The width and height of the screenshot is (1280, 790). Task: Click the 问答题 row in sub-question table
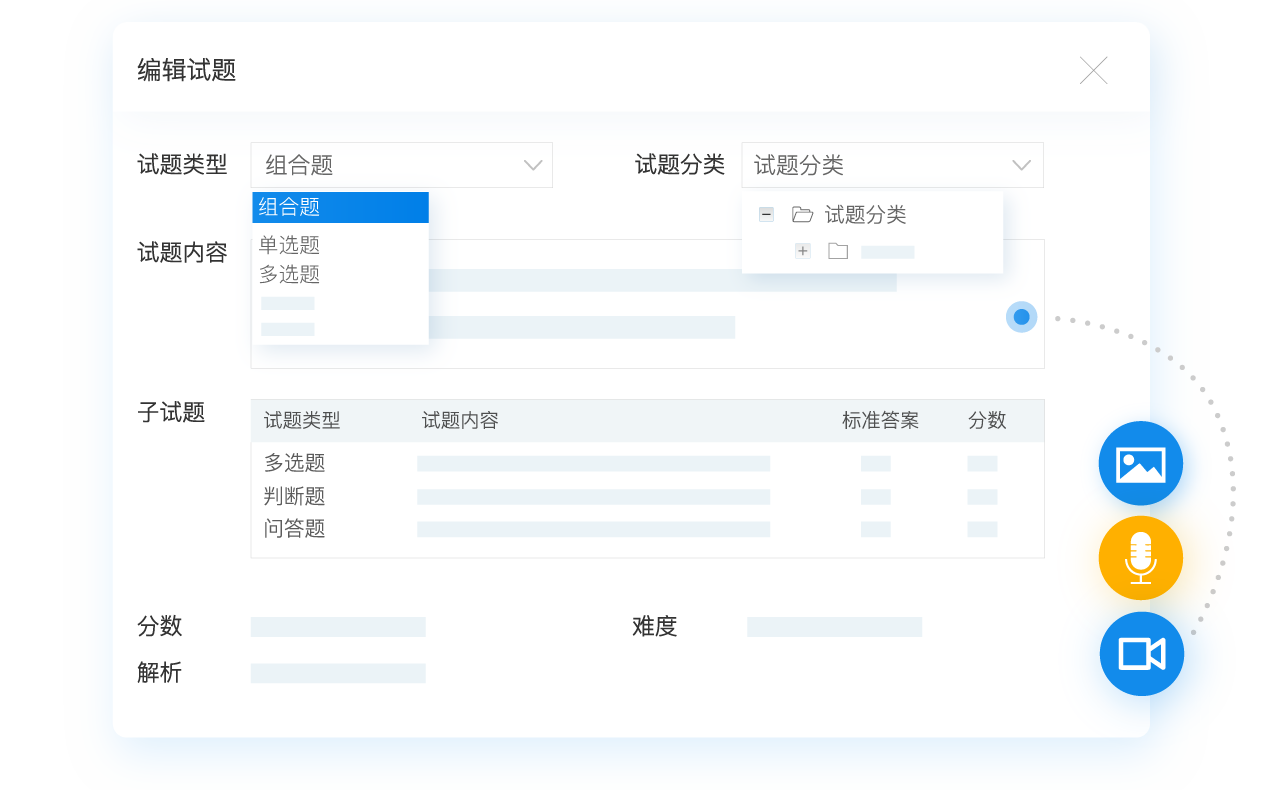pyautogui.click(x=295, y=529)
